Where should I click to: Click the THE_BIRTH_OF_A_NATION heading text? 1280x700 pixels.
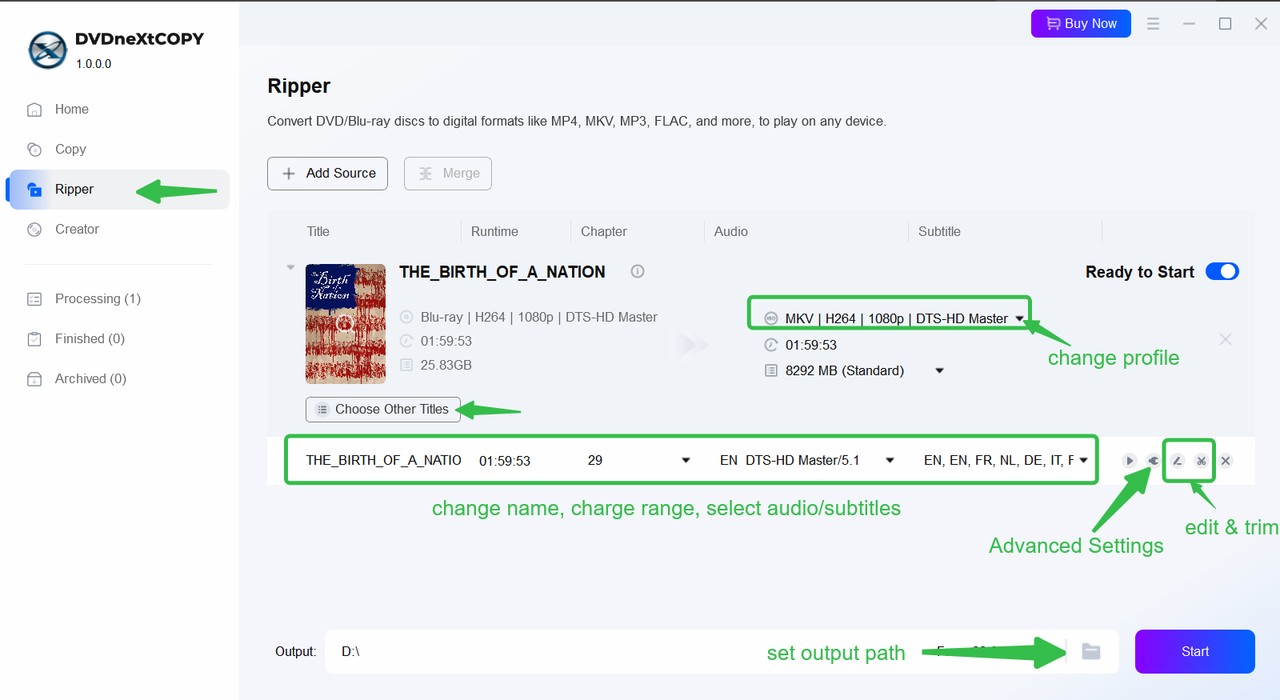click(502, 272)
